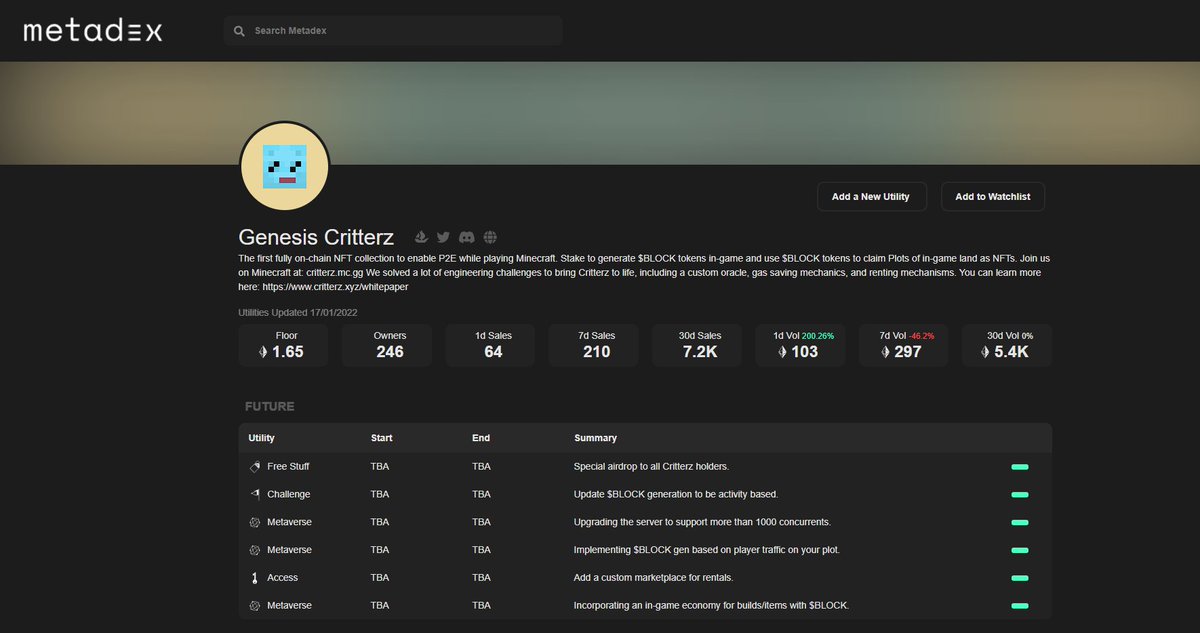The width and height of the screenshot is (1200, 633).
Task: Click the 30d Sales 7.2K stat card
Action: (x=697, y=345)
